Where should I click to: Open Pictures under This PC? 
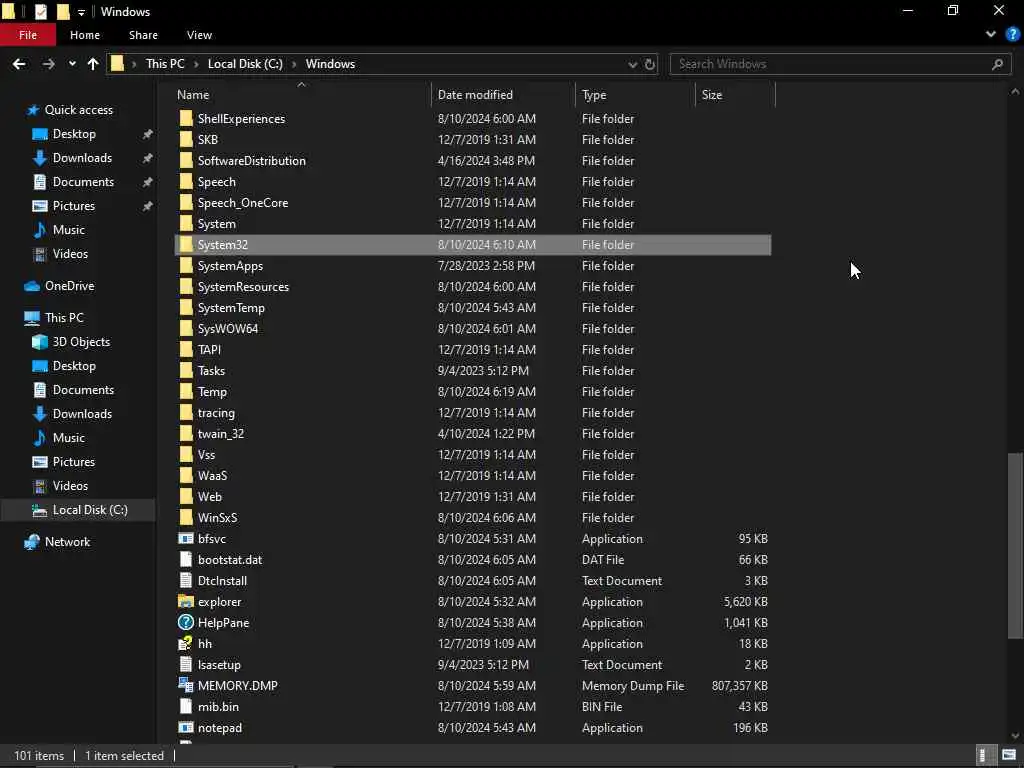click(x=74, y=462)
